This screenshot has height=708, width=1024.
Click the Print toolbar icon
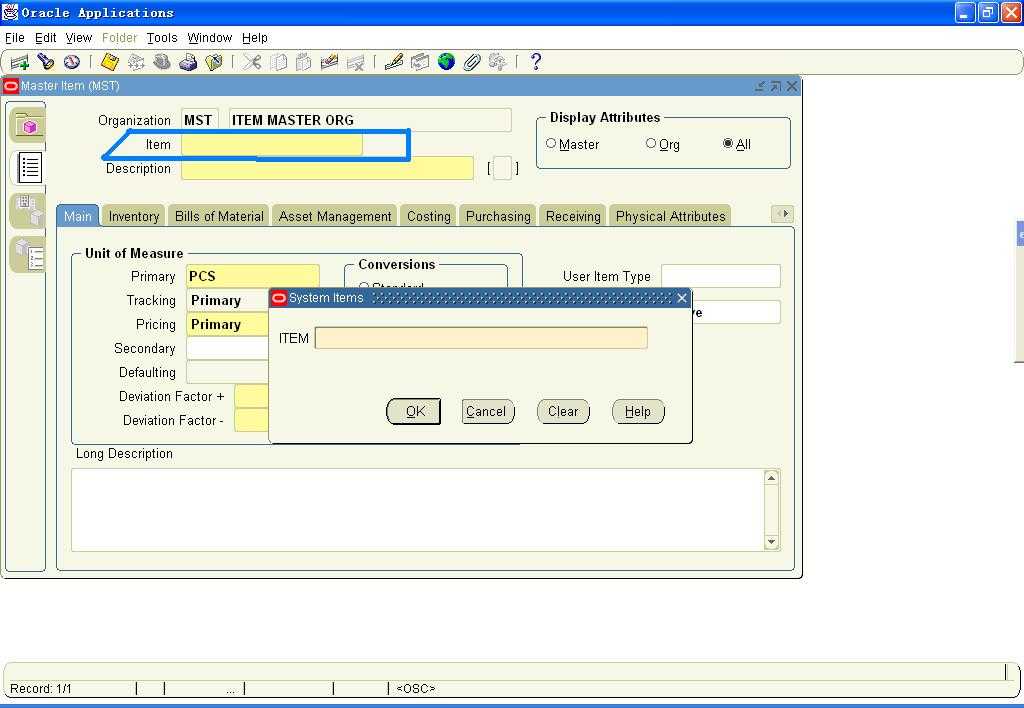pos(188,62)
